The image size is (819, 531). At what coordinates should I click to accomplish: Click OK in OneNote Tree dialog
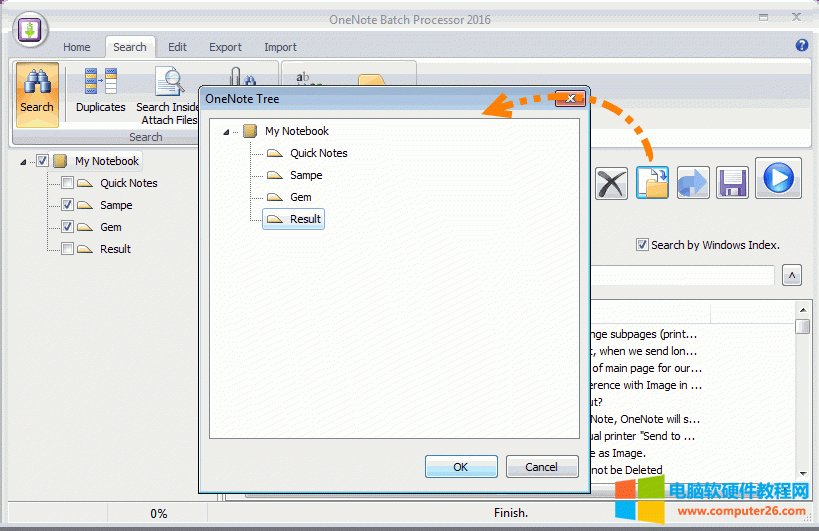(x=460, y=467)
